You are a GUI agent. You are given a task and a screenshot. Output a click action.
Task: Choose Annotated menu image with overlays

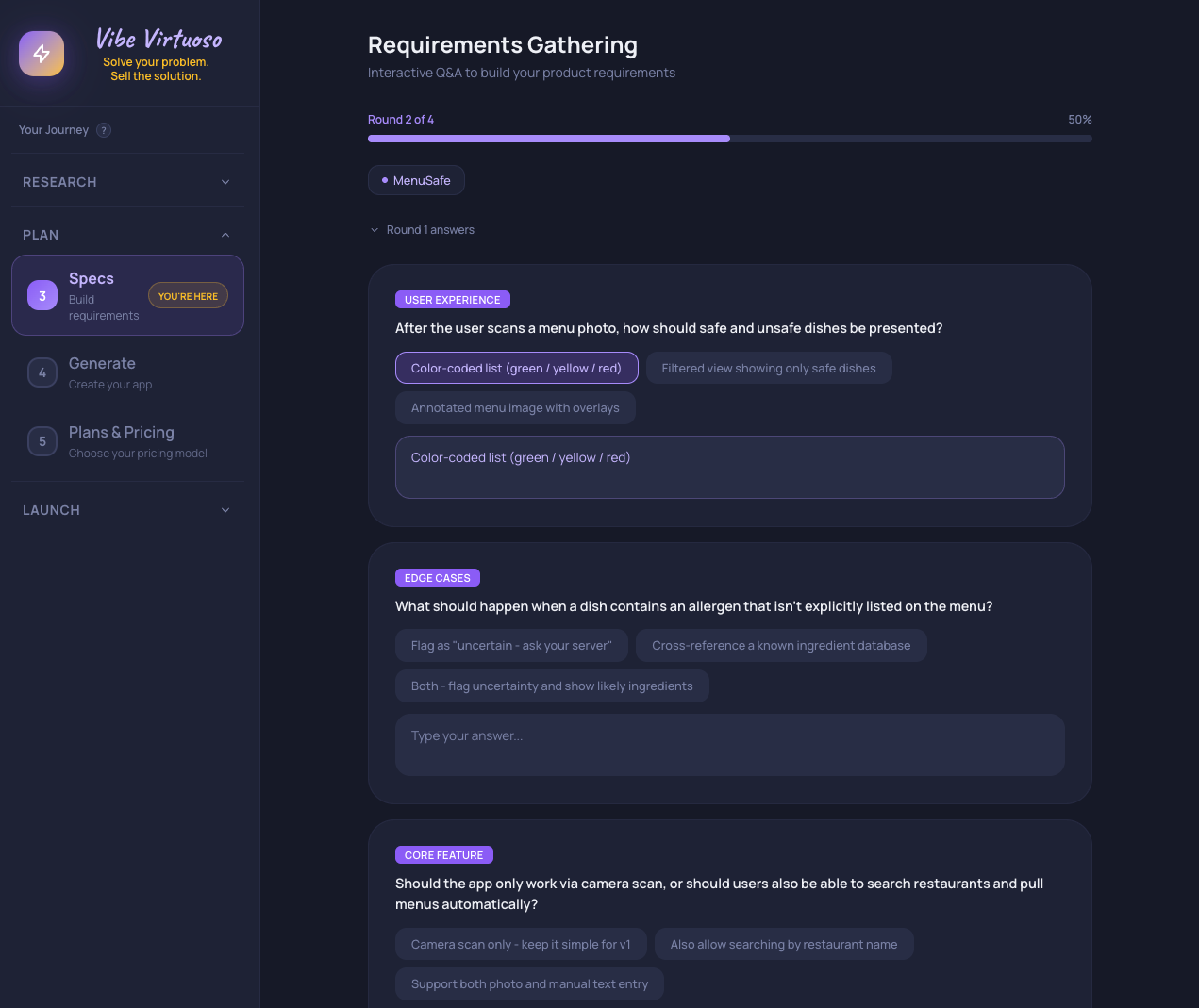515,407
